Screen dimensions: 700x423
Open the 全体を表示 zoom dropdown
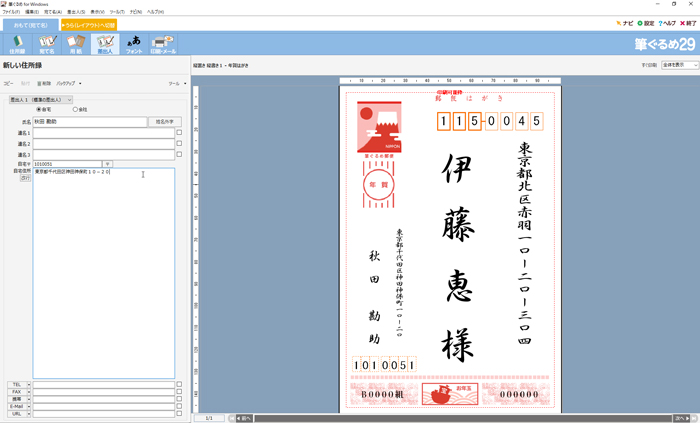coord(679,64)
